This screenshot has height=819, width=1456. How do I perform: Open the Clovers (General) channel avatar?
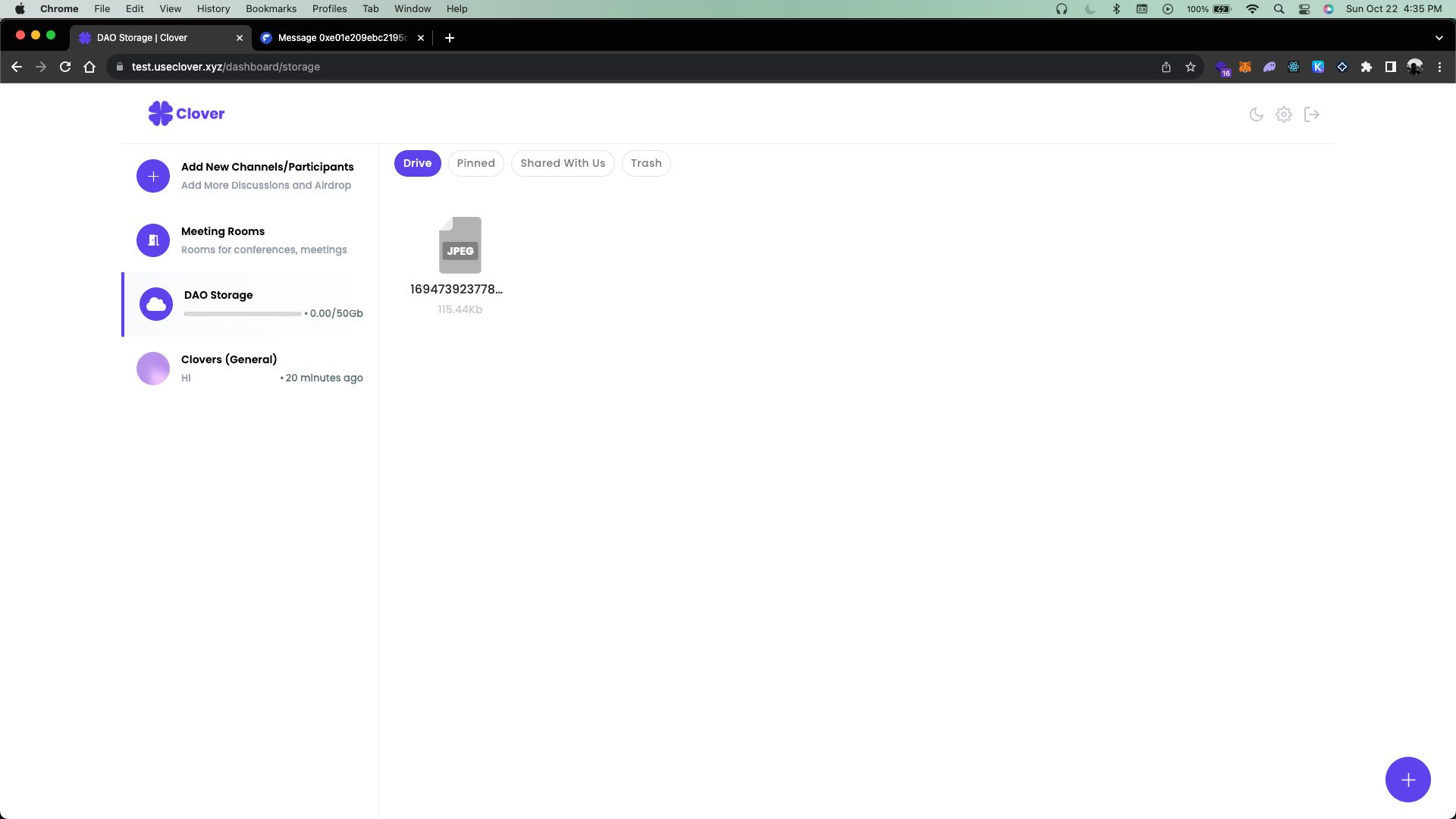pyautogui.click(x=153, y=369)
